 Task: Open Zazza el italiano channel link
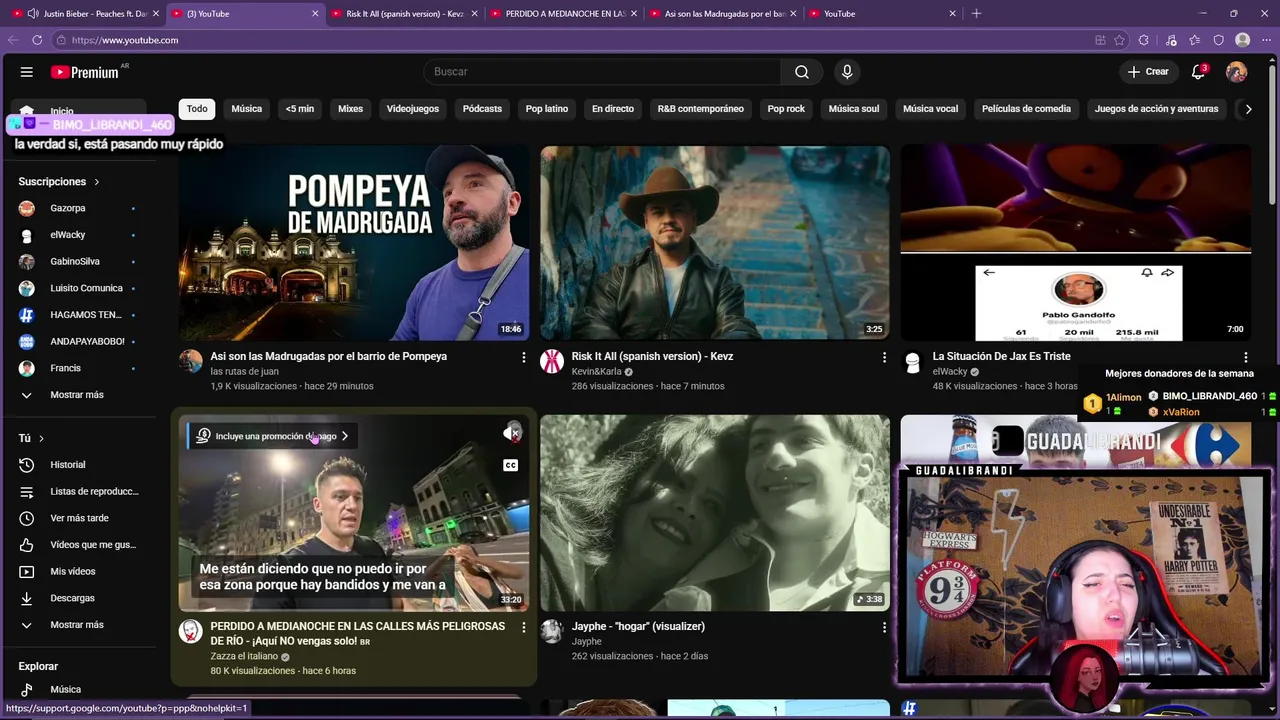point(244,657)
